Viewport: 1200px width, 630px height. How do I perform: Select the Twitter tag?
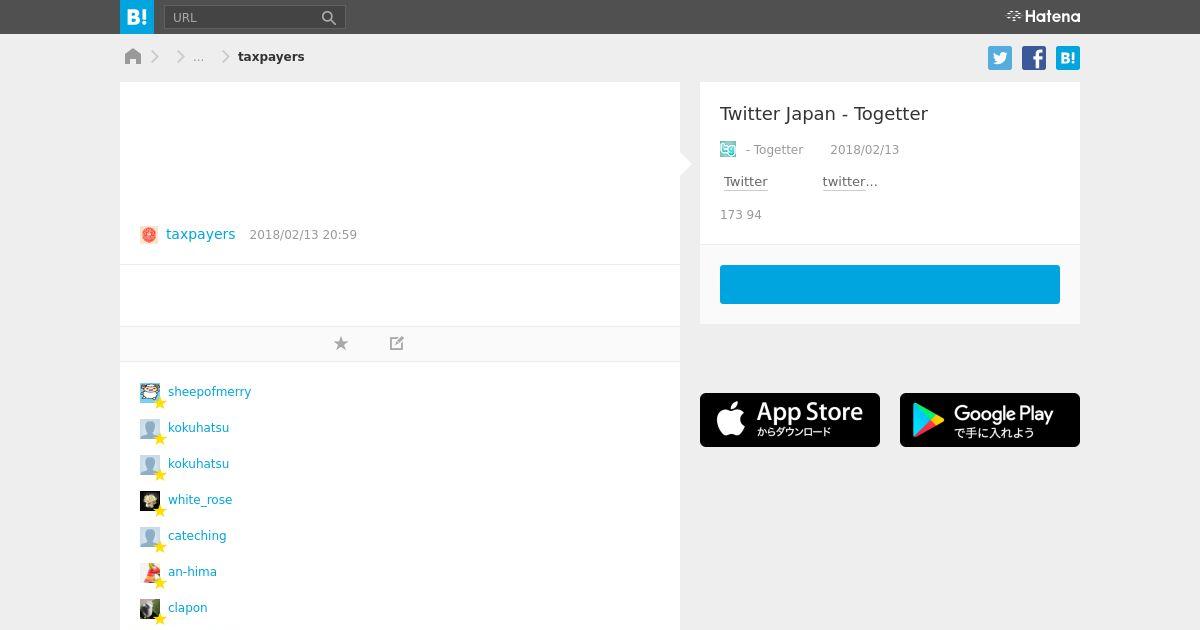pos(746,182)
